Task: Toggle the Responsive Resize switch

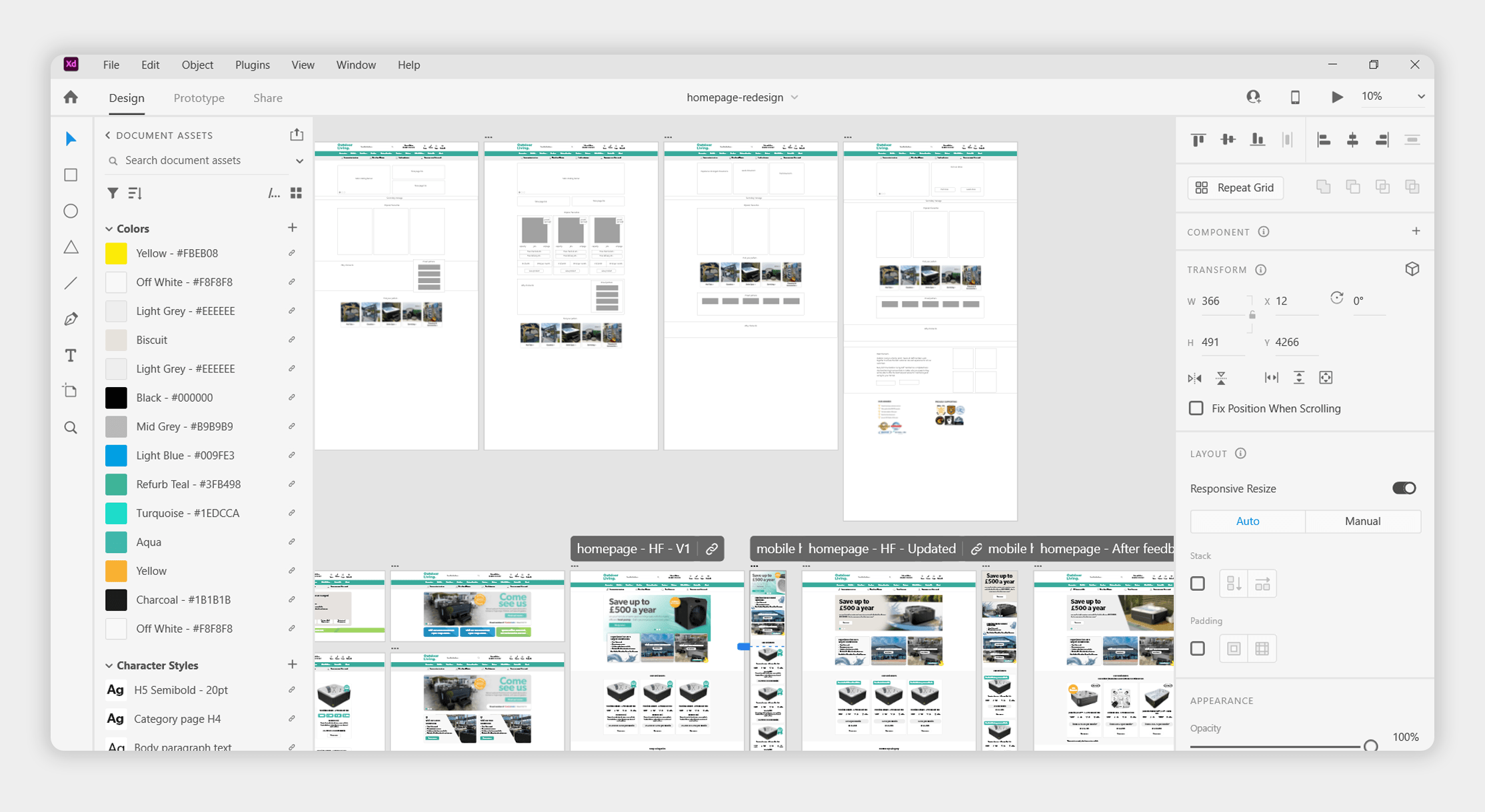Action: [x=1404, y=488]
